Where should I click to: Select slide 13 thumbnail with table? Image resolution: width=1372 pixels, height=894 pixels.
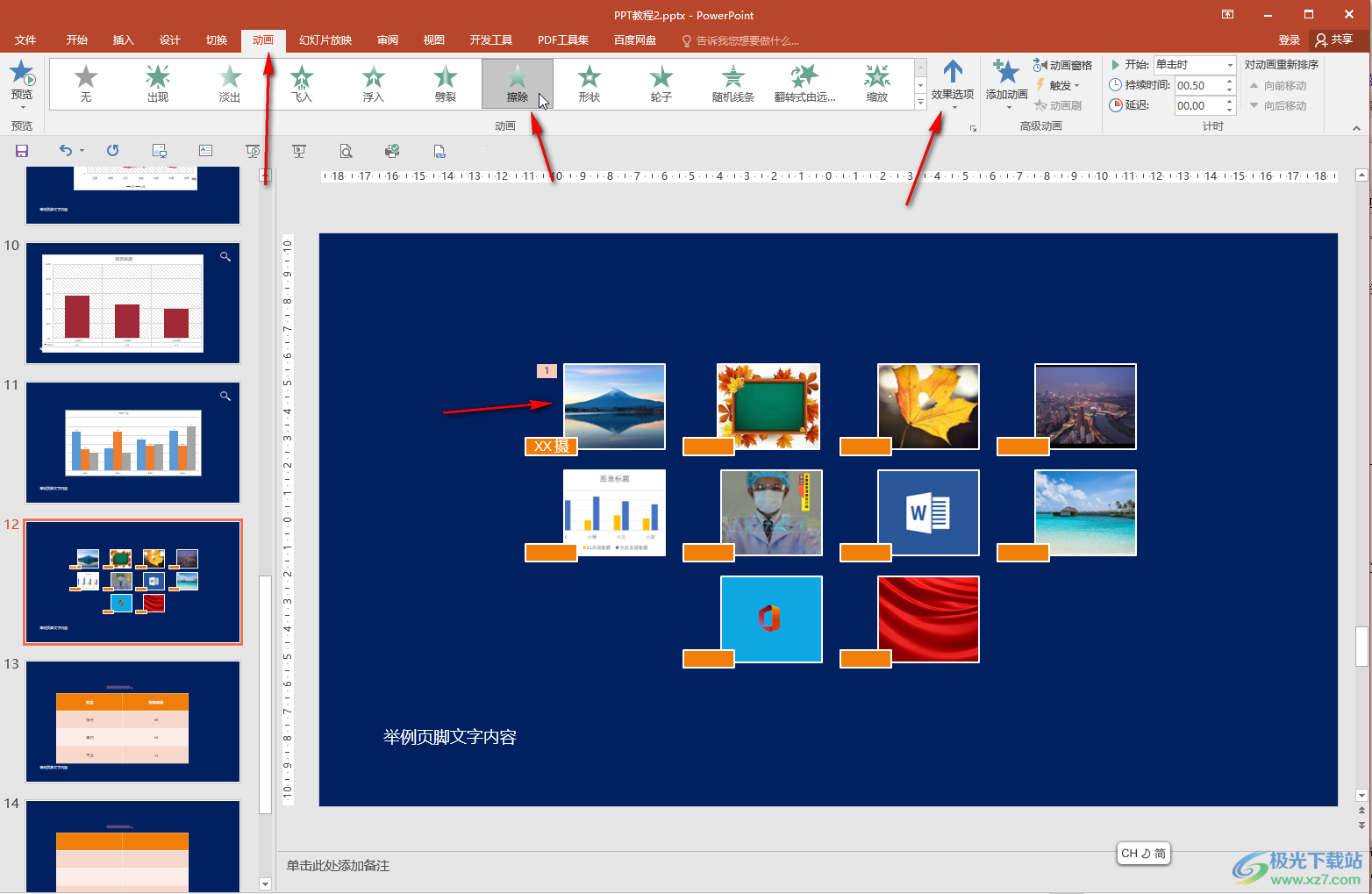point(132,721)
